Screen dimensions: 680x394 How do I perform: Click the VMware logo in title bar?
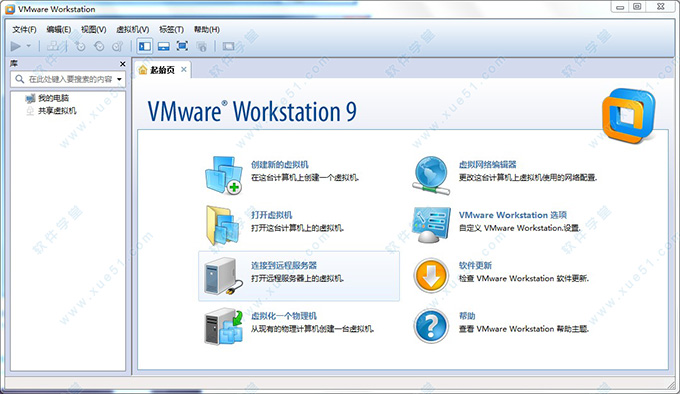coord(10,9)
